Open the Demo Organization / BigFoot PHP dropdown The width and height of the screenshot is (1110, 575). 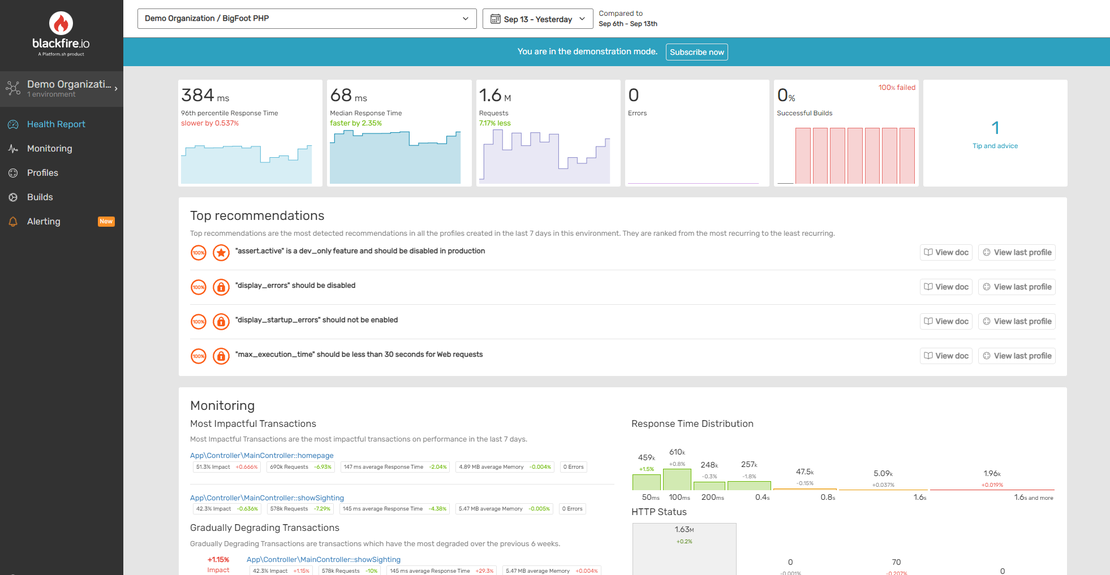pyautogui.click(x=306, y=19)
